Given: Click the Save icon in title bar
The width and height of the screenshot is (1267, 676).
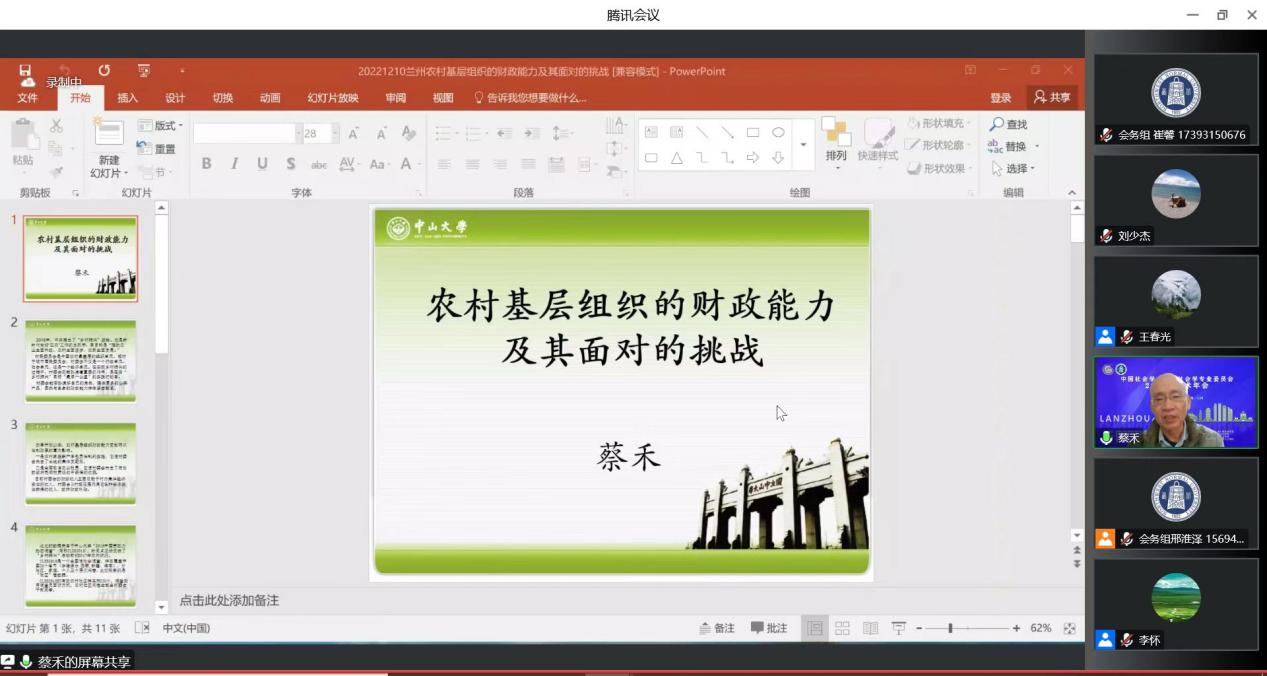Looking at the screenshot, I should (25, 71).
